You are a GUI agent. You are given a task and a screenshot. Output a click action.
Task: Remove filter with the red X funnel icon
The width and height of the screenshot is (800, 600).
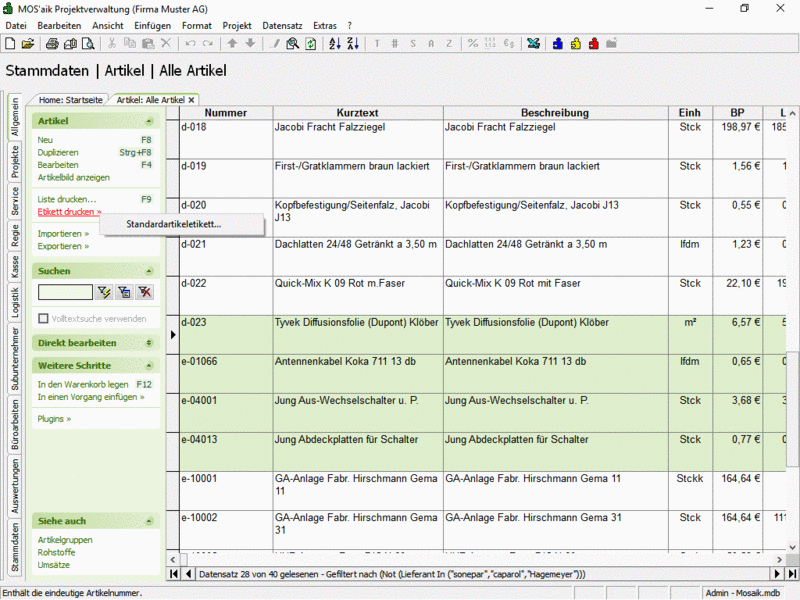(144, 292)
